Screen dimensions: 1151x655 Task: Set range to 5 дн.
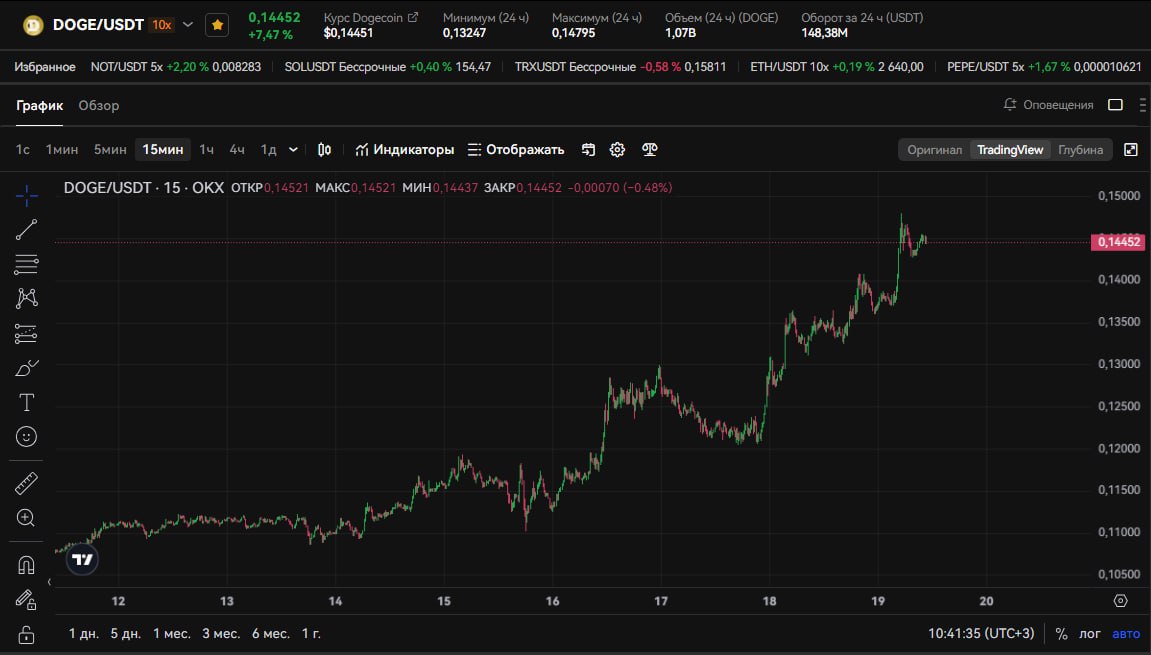click(126, 634)
